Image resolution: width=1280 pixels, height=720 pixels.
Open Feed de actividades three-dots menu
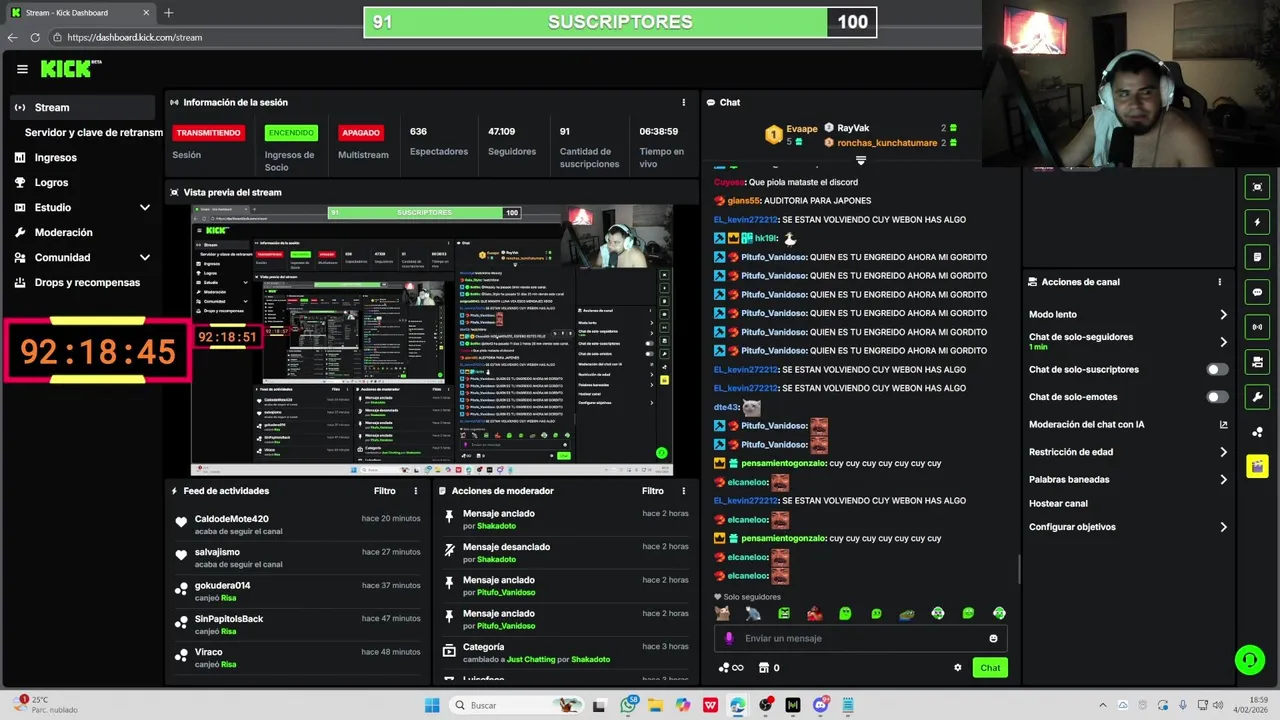[416, 491]
